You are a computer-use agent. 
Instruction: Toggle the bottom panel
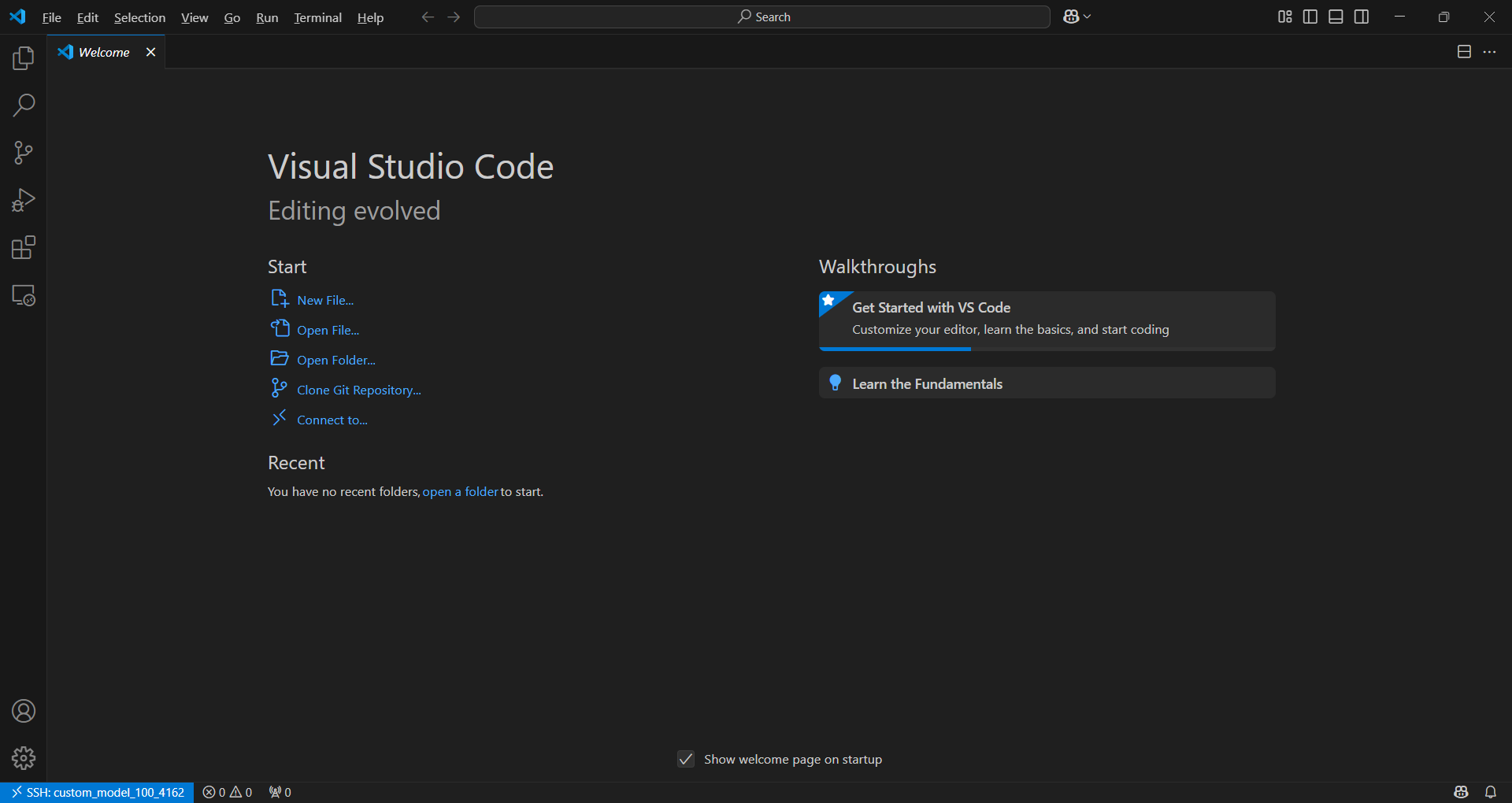point(1336,17)
